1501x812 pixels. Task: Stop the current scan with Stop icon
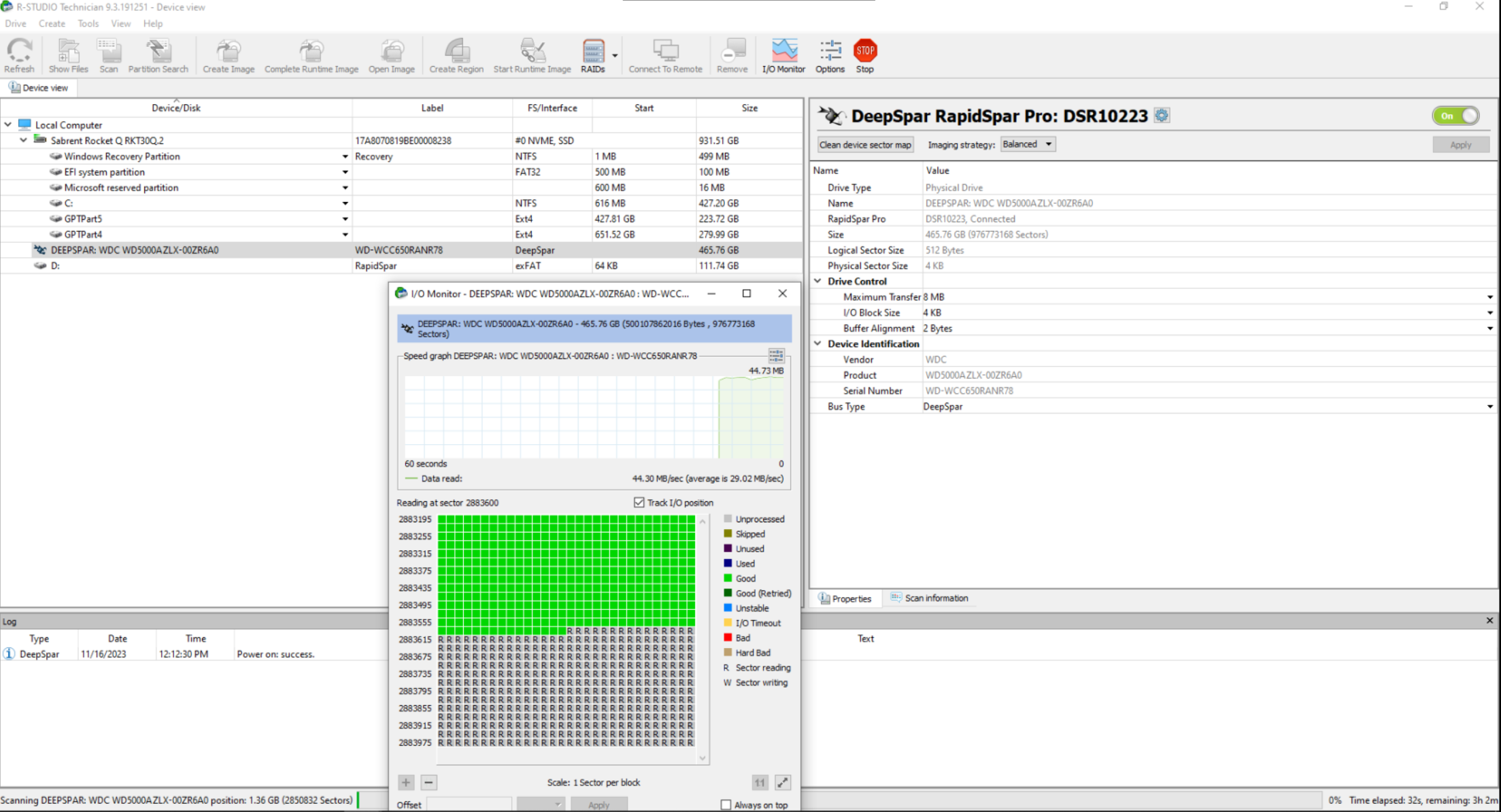point(865,56)
